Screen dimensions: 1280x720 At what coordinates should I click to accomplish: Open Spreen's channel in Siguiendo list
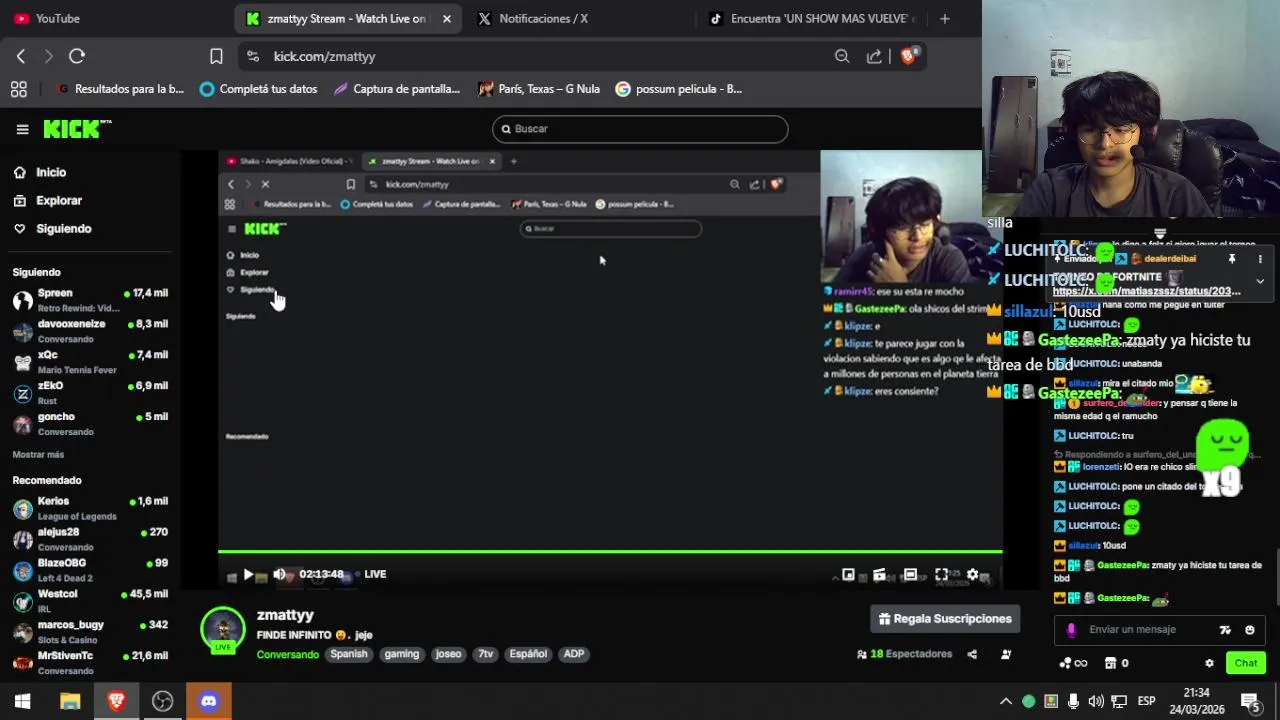[x=90, y=300]
